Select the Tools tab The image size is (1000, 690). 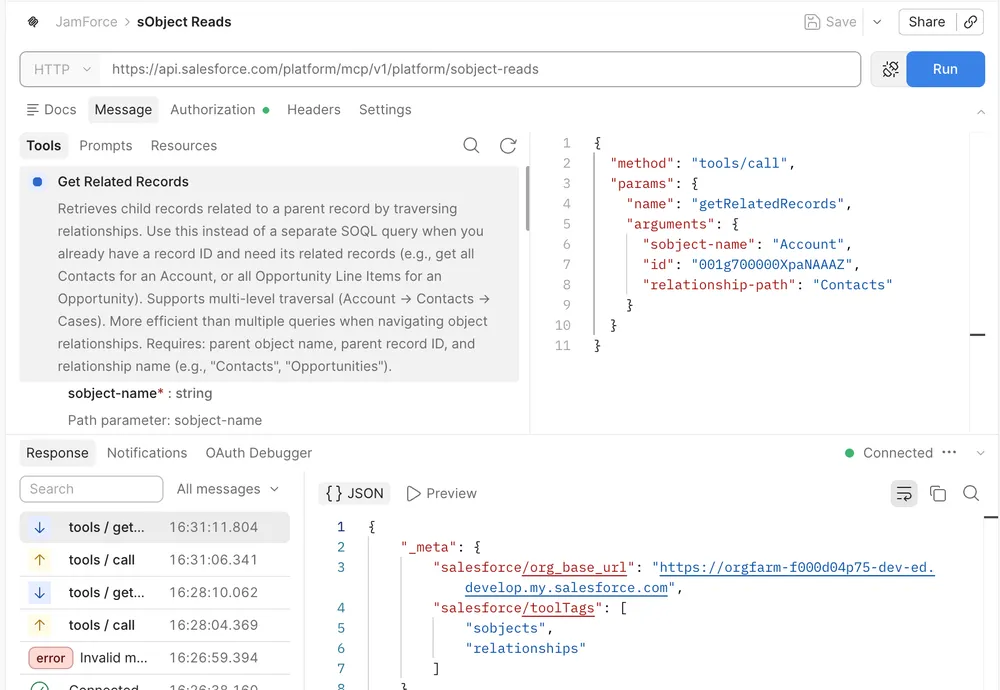pos(43,145)
